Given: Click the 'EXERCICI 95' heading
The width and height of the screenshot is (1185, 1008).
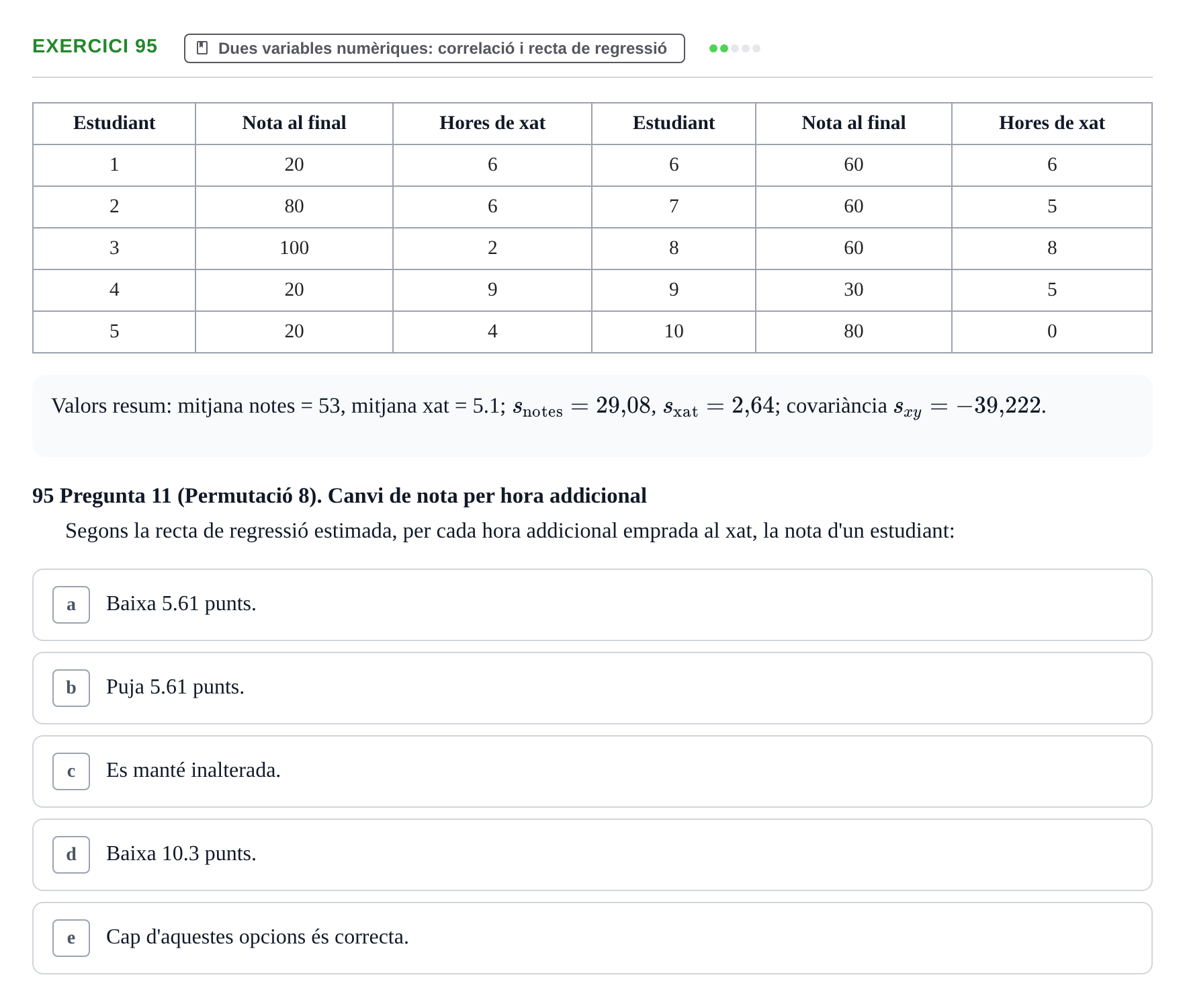Looking at the screenshot, I should (95, 46).
